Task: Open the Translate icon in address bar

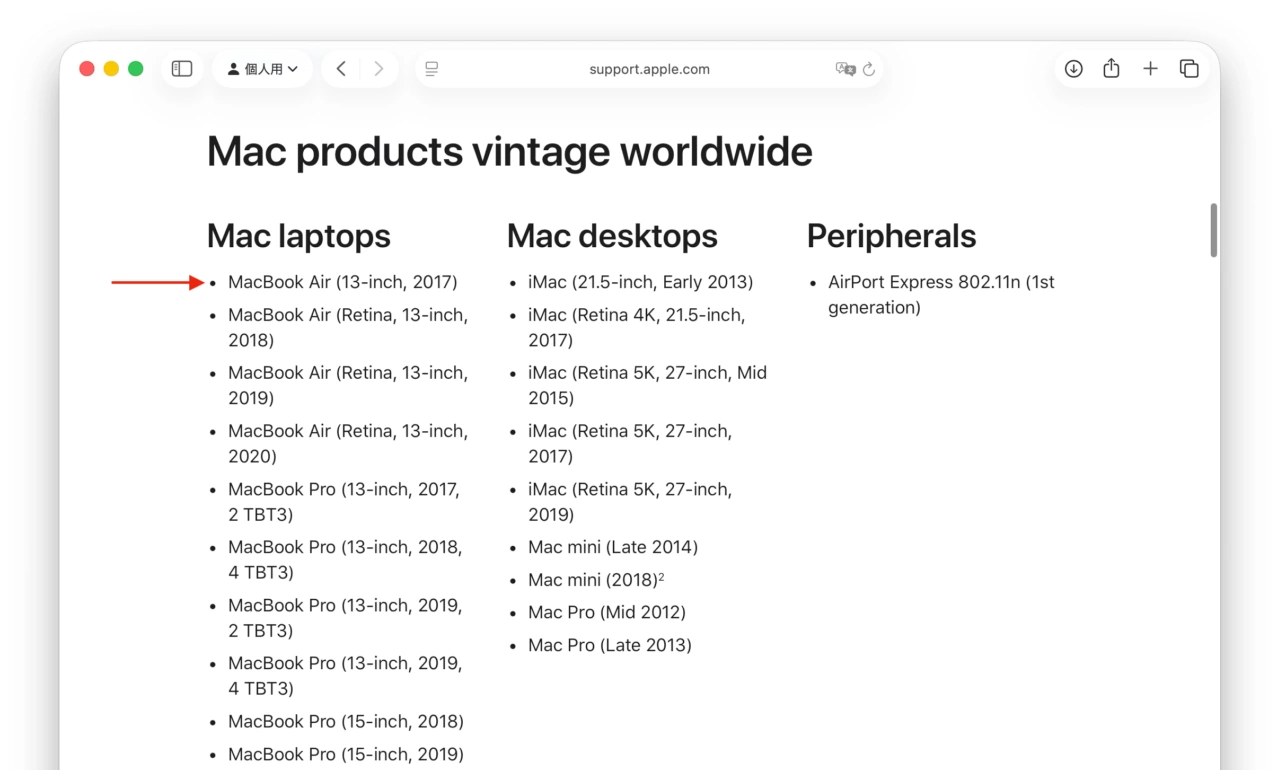Action: click(x=846, y=69)
